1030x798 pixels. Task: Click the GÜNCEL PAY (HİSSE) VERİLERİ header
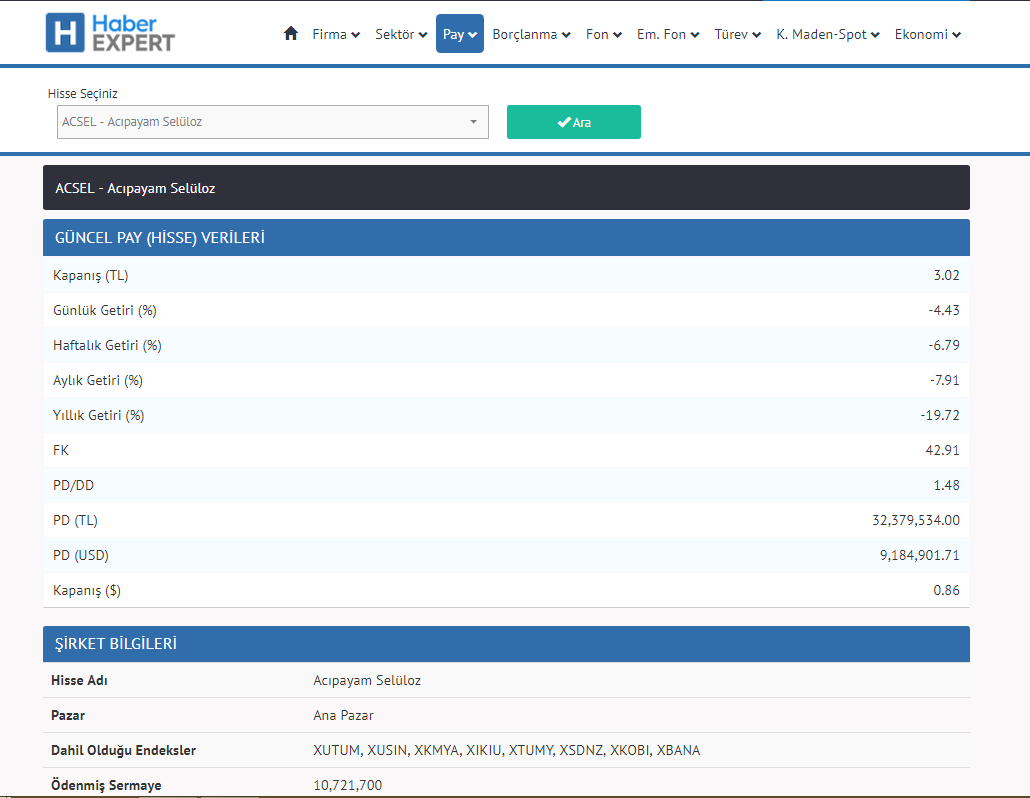pyautogui.click(x=506, y=238)
